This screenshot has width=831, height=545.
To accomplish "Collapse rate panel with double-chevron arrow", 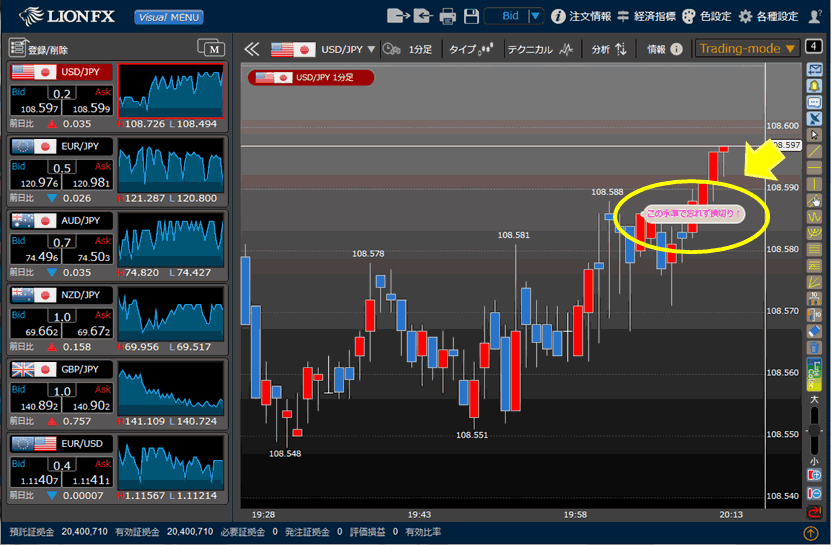I will 252,49.
